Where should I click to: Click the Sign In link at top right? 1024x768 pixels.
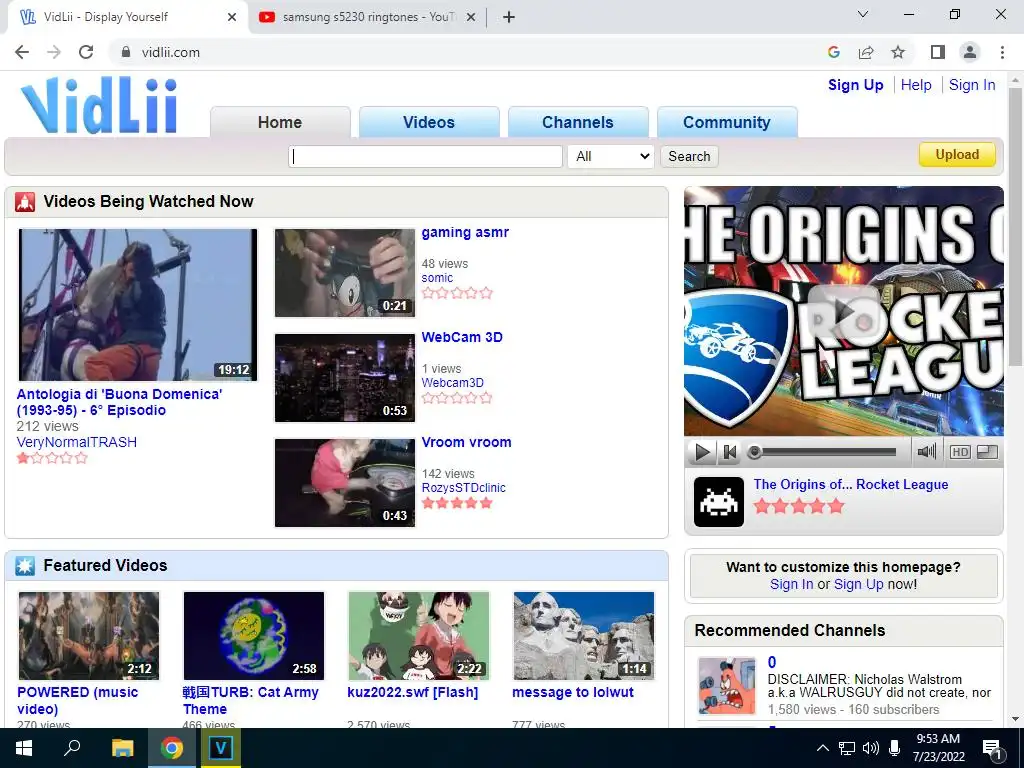coord(972,85)
